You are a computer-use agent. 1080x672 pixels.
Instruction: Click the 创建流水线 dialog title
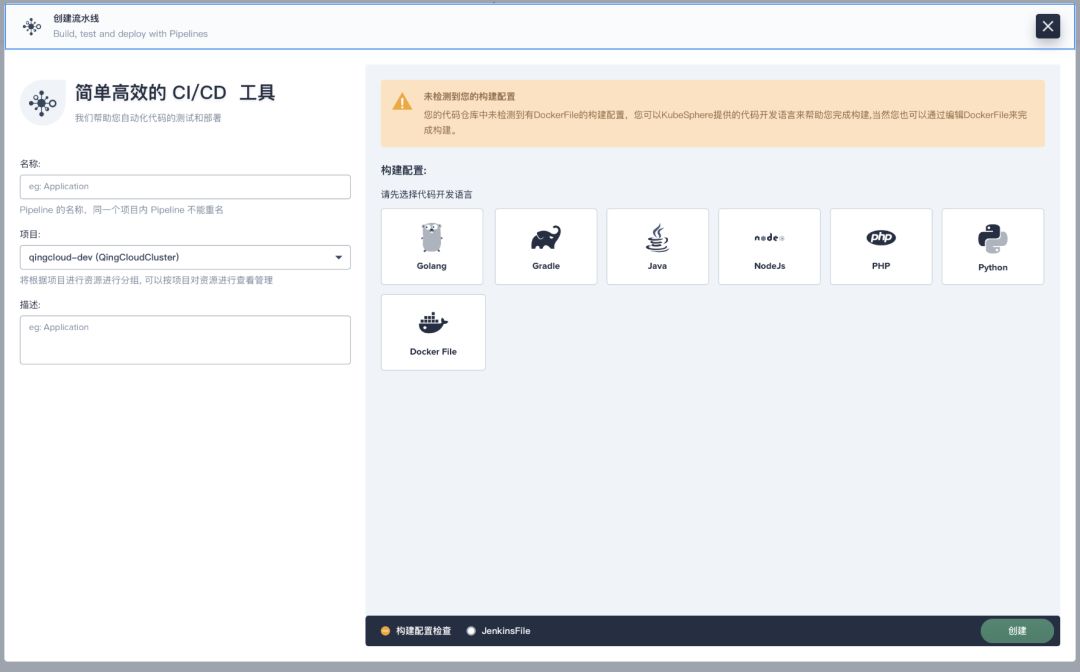click(x=76, y=19)
